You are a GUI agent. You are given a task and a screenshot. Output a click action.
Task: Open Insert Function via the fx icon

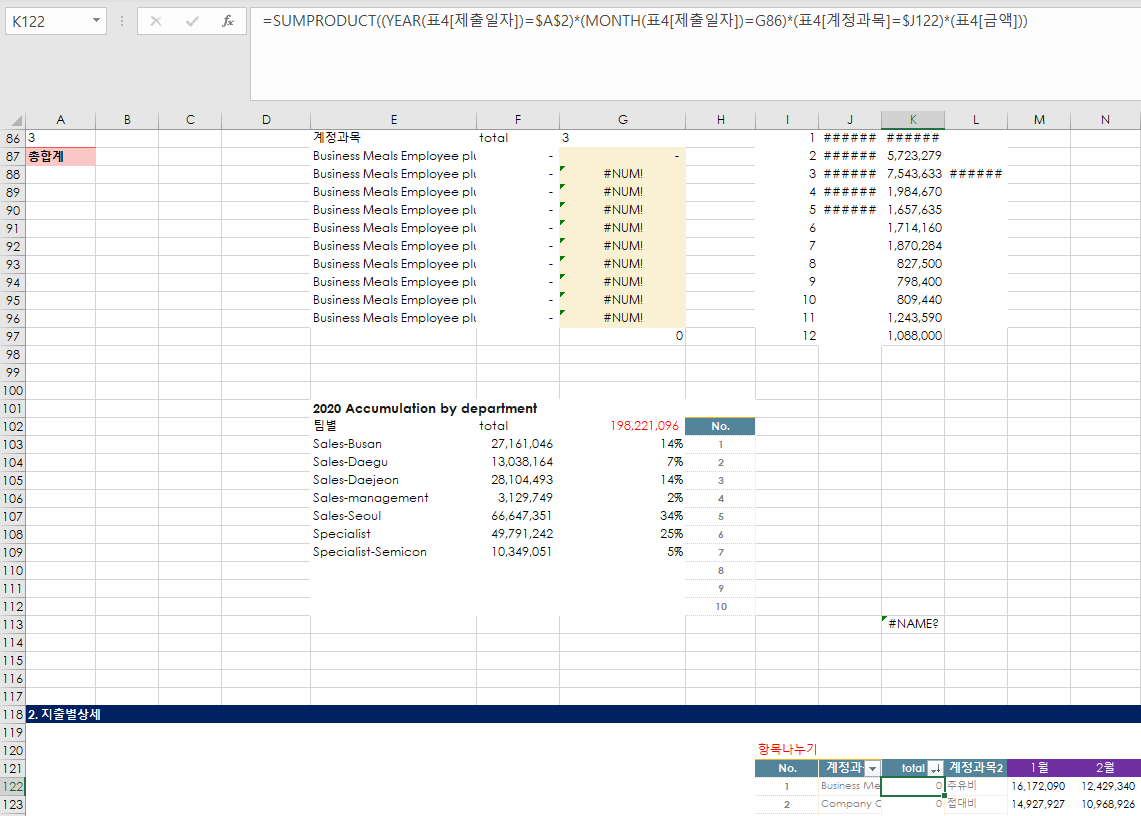pos(228,21)
